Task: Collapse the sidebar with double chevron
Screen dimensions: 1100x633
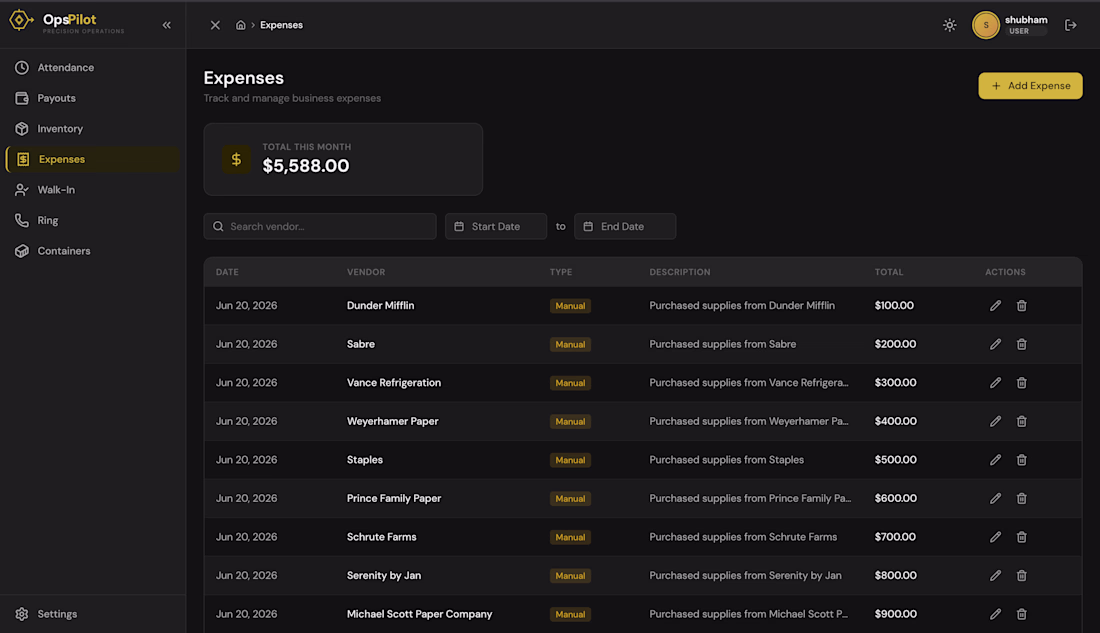Action: tap(167, 25)
